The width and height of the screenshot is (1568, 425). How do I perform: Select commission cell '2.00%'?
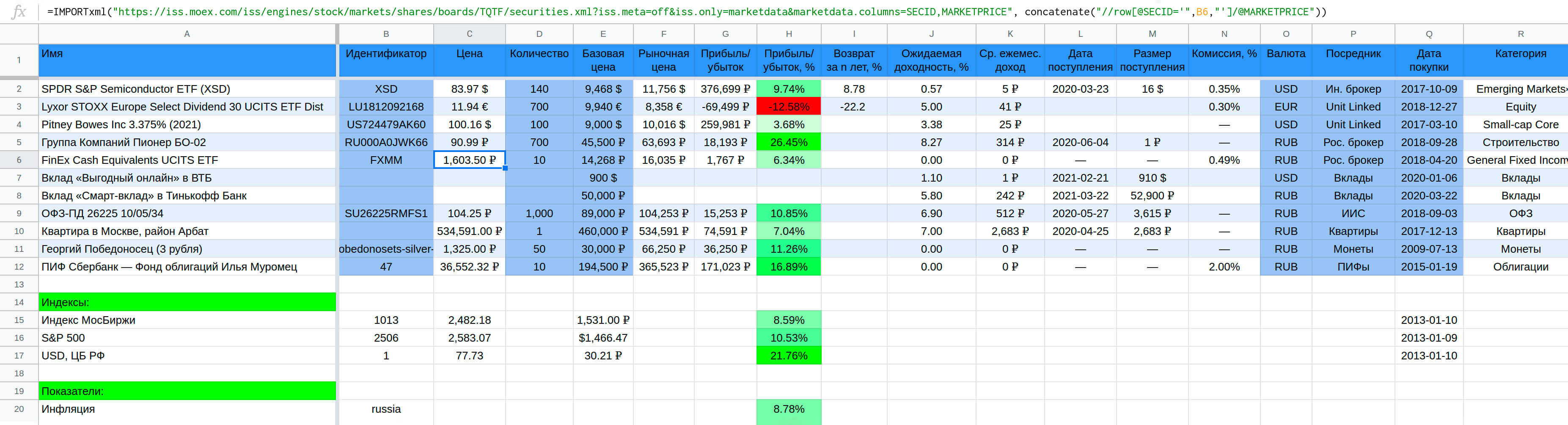pyautogui.click(x=1224, y=267)
